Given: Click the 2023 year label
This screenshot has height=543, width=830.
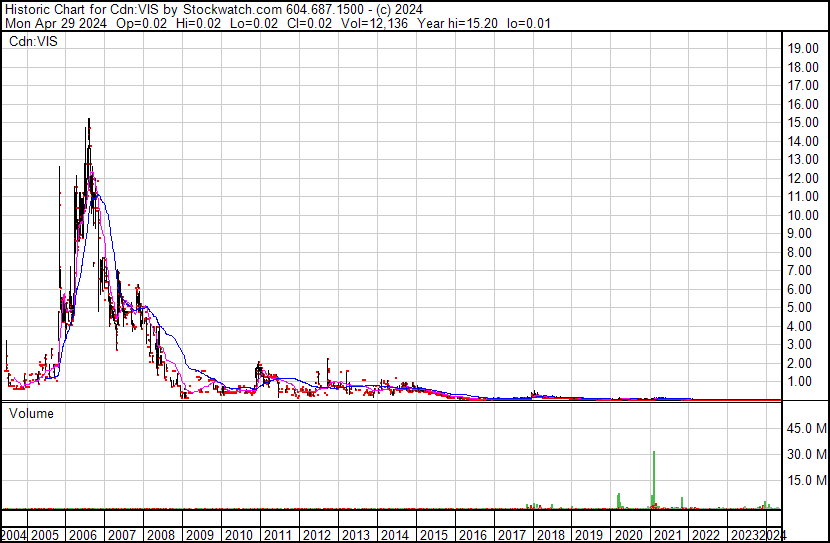Looking at the screenshot, I should click(744, 535).
